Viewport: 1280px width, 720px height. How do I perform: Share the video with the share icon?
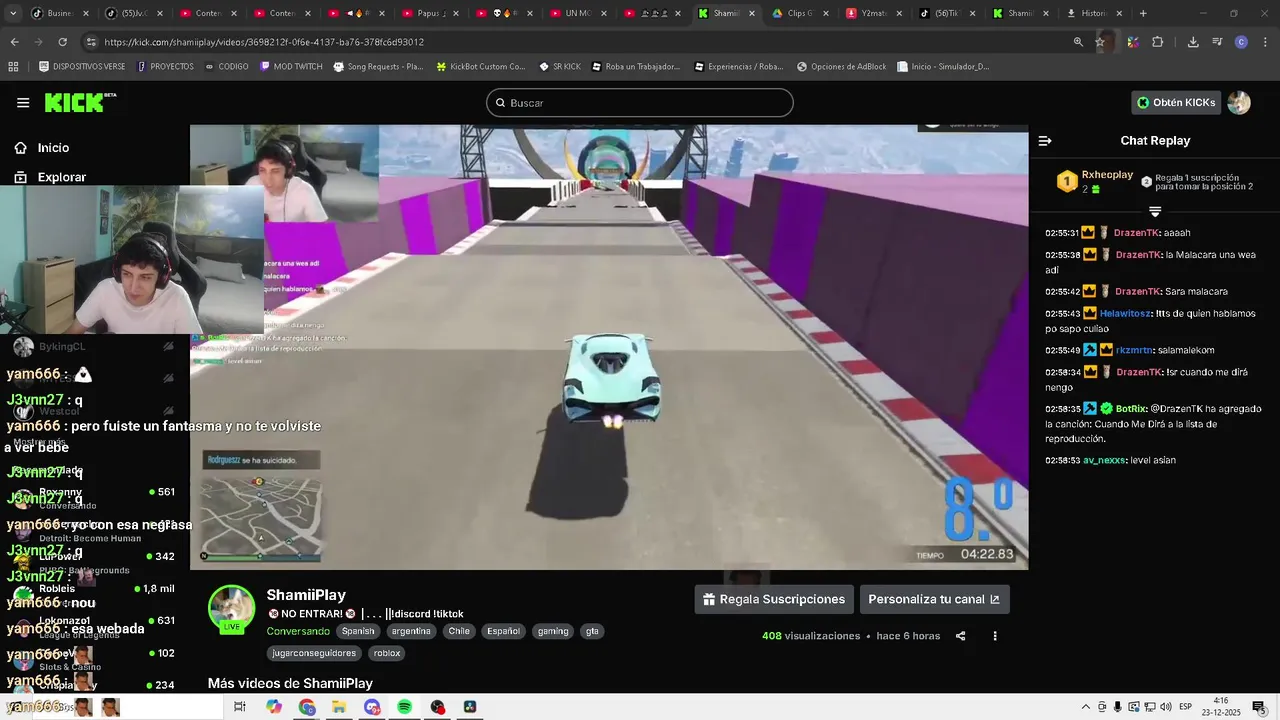pyautogui.click(x=960, y=636)
